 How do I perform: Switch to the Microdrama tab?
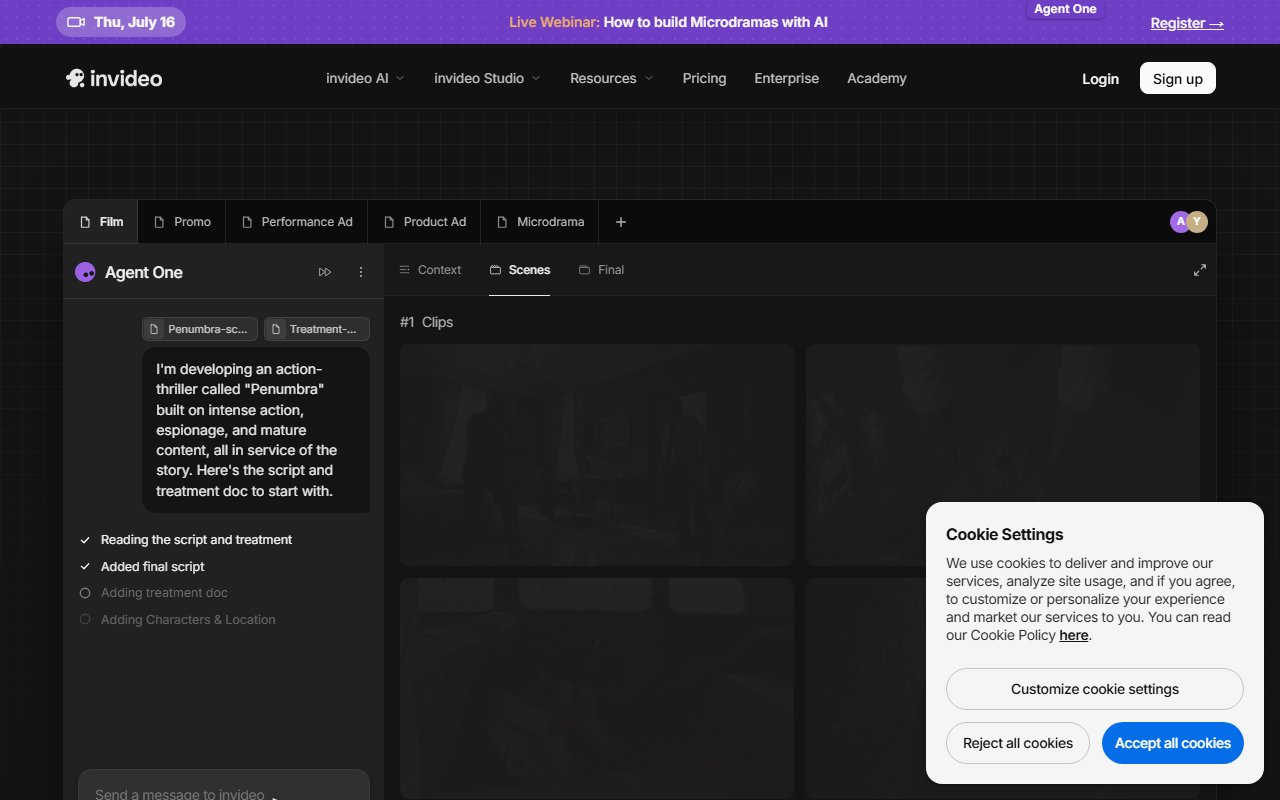[x=540, y=222]
